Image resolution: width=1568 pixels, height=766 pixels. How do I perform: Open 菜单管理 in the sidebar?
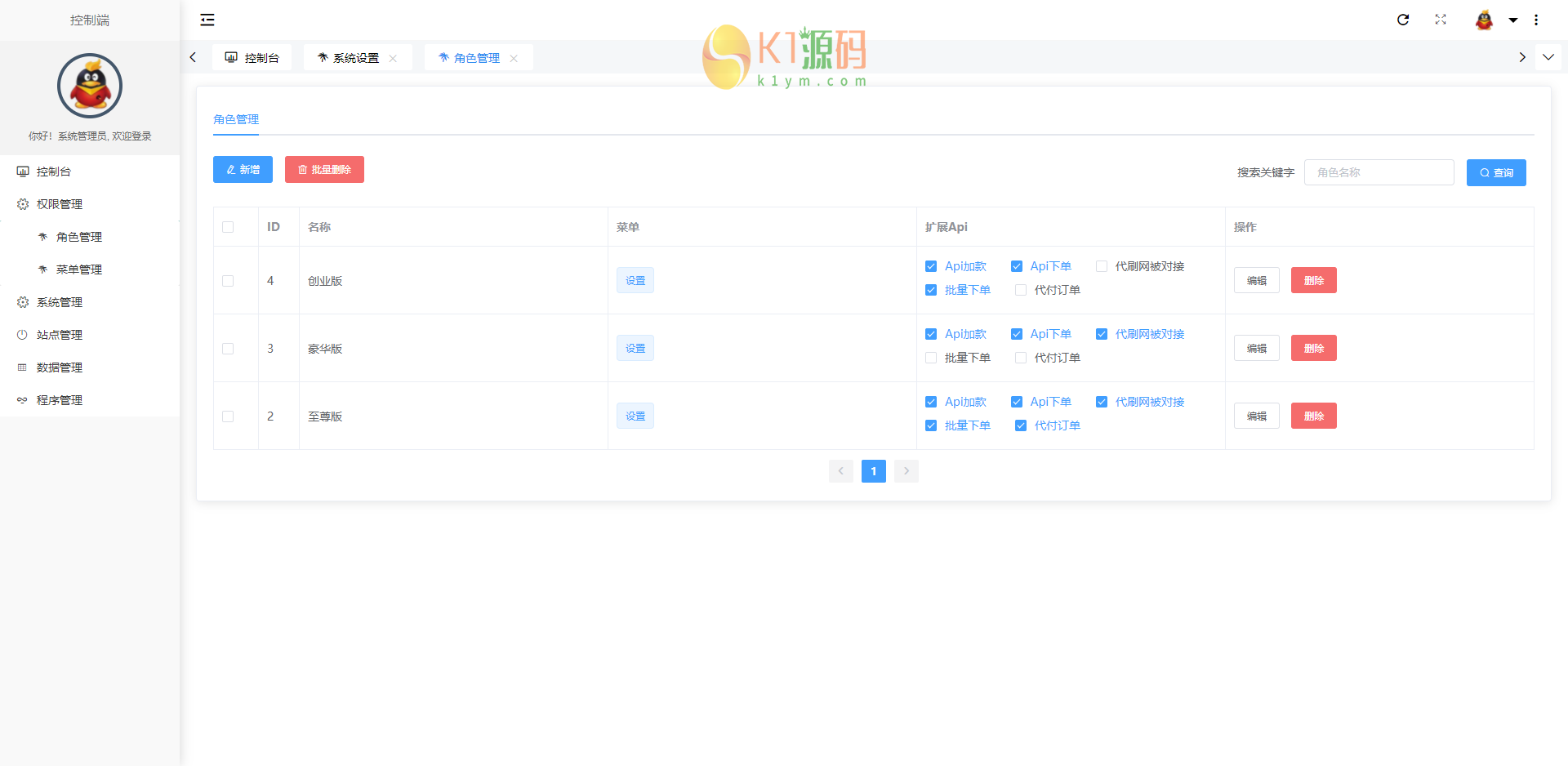78,269
